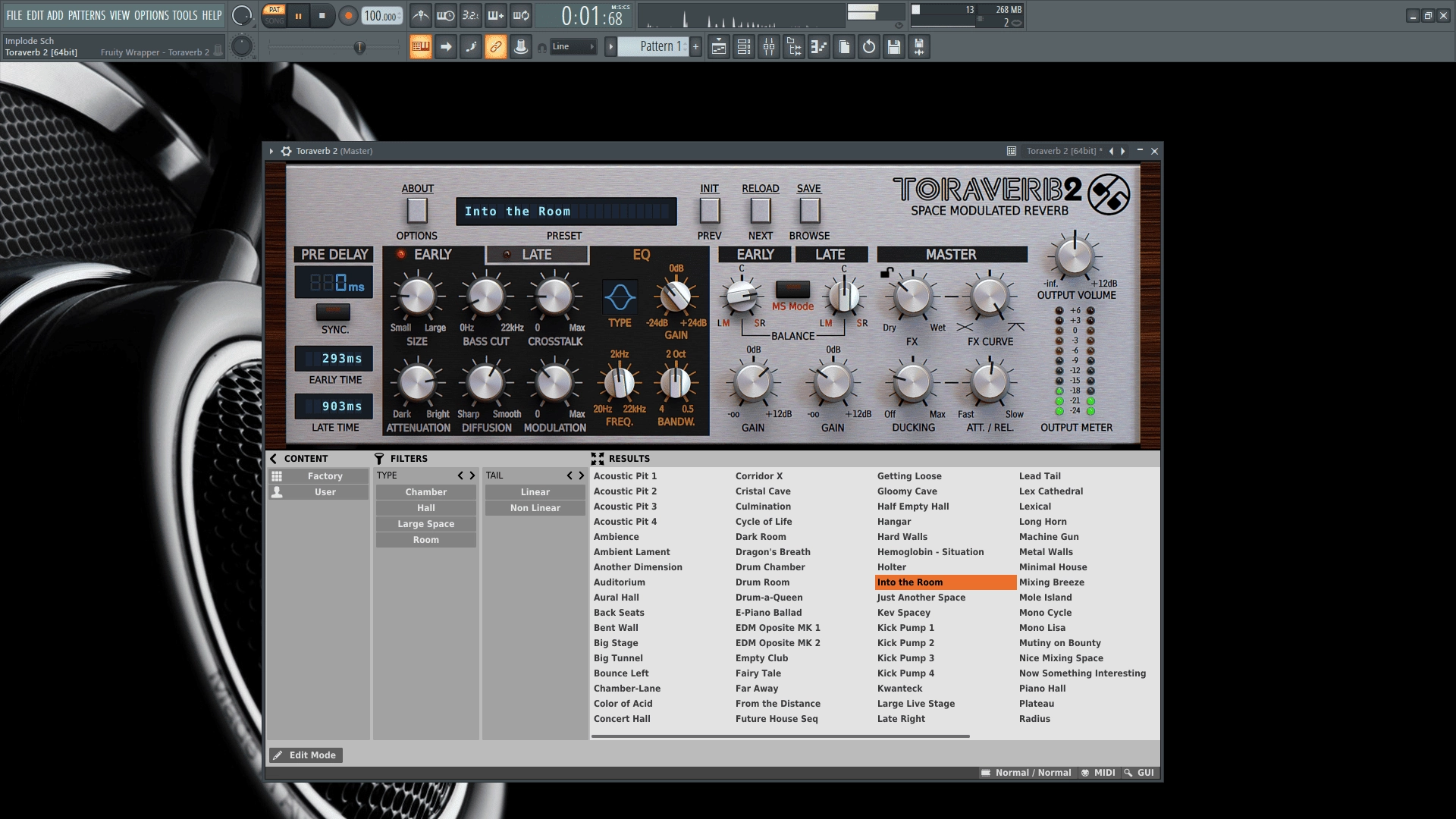Click the render/export audio icon

(x=919, y=47)
